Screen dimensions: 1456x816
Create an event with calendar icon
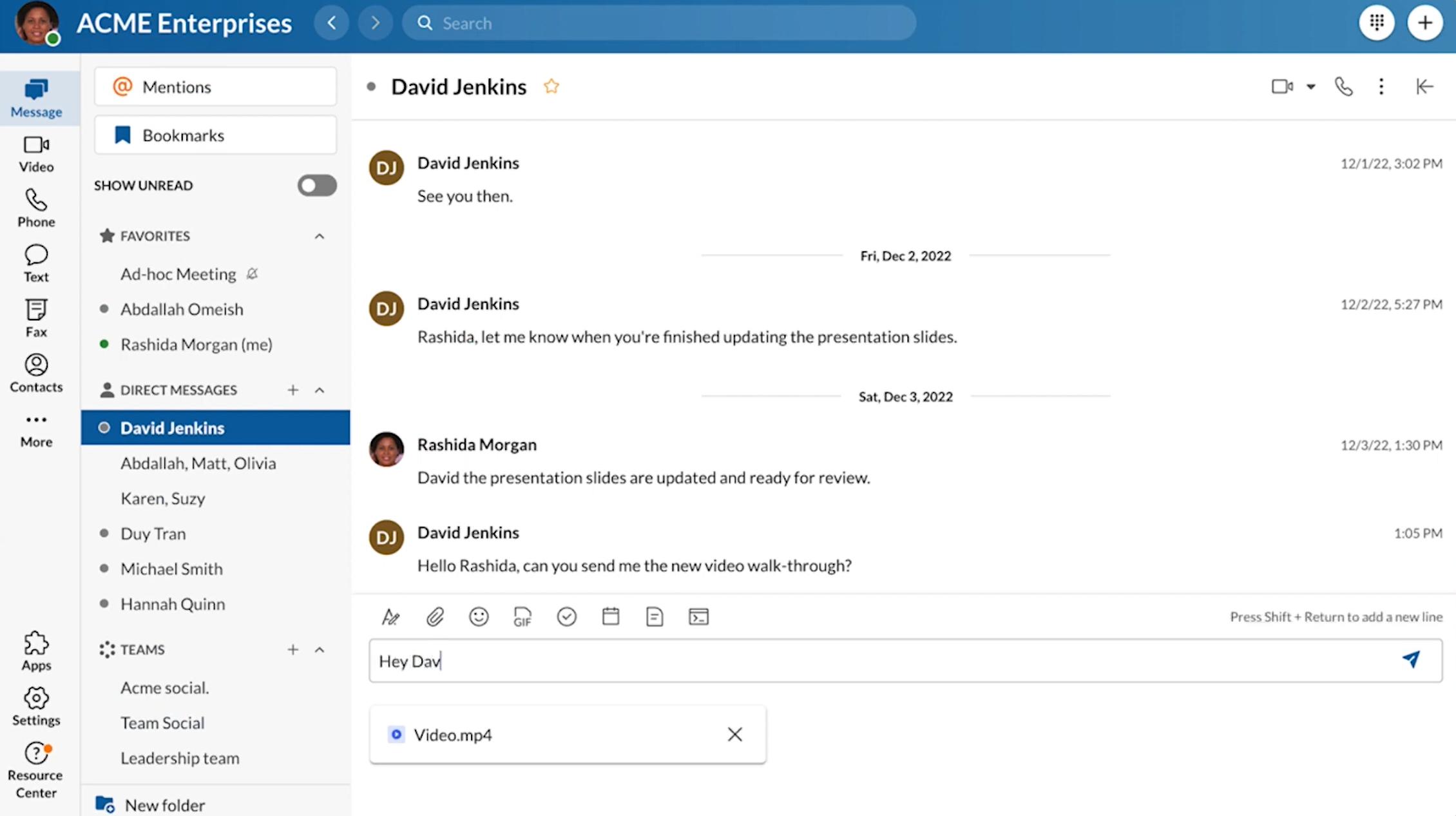click(611, 617)
